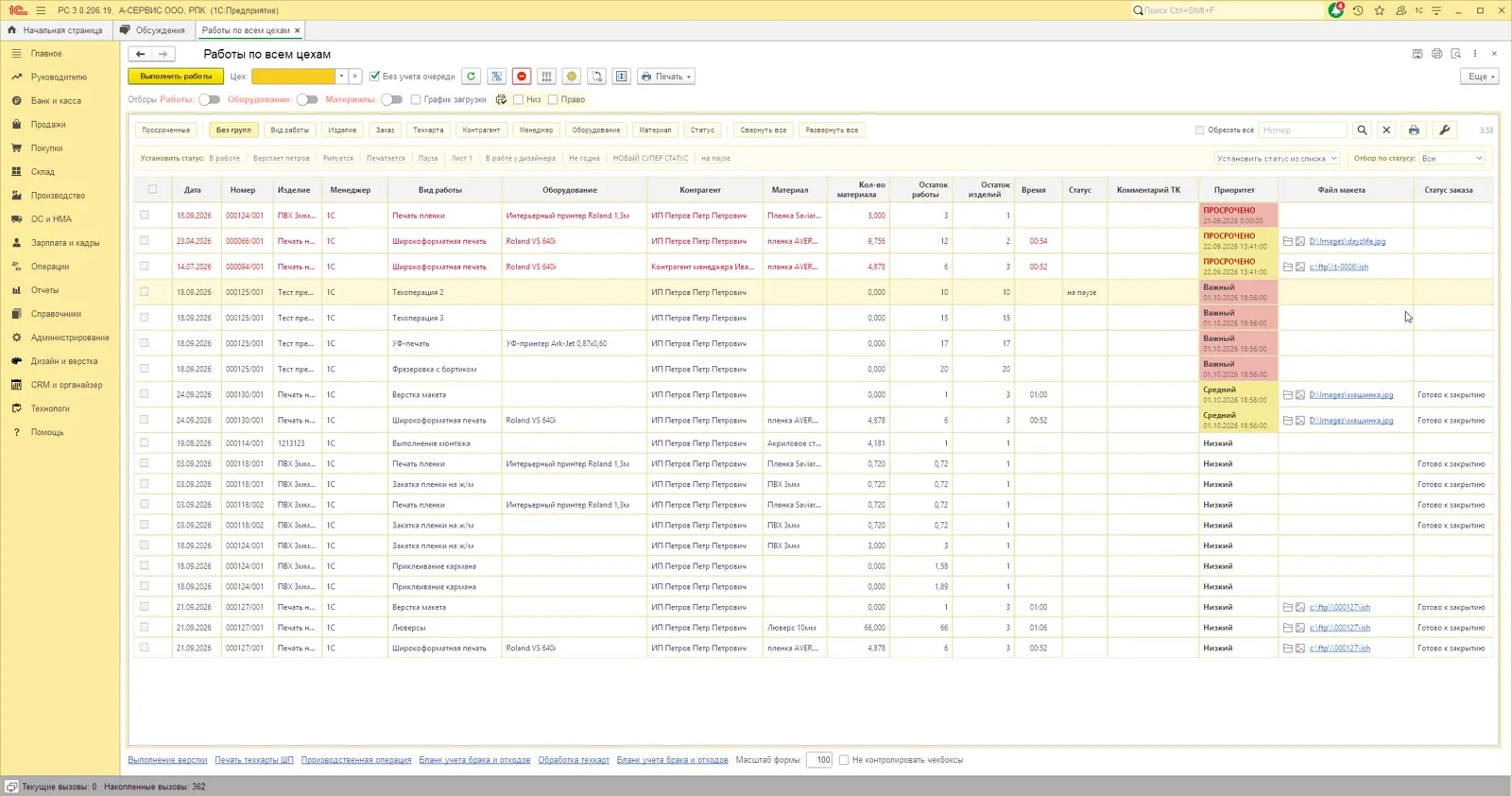Open the Производство sidebar section
The height and width of the screenshot is (796, 1512).
pyautogui.click(x=58, y=196)
